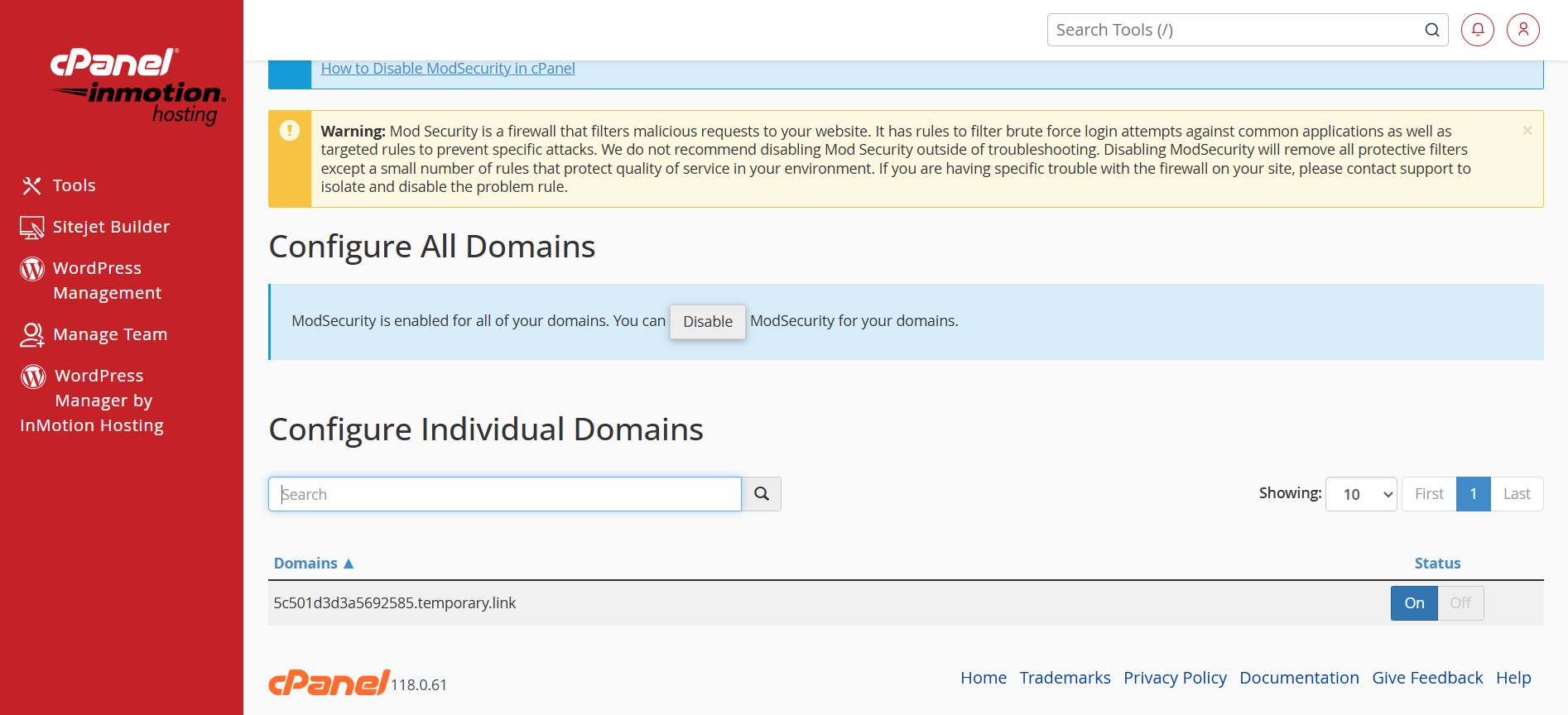The width and height of the screenshot is (1568, 715).
Task: Select page 1 in pagination
Action: click(1474, 494)
